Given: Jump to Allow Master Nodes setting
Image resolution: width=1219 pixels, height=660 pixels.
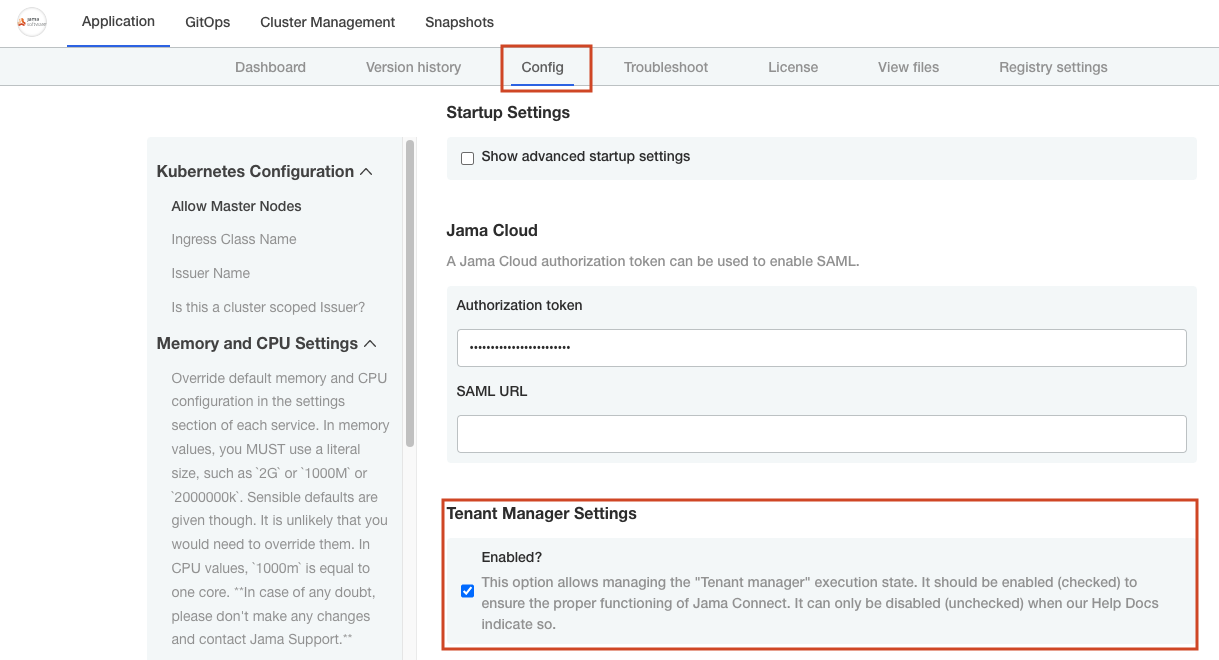Looking at the screenshot, I should click(x=236, y=206).
